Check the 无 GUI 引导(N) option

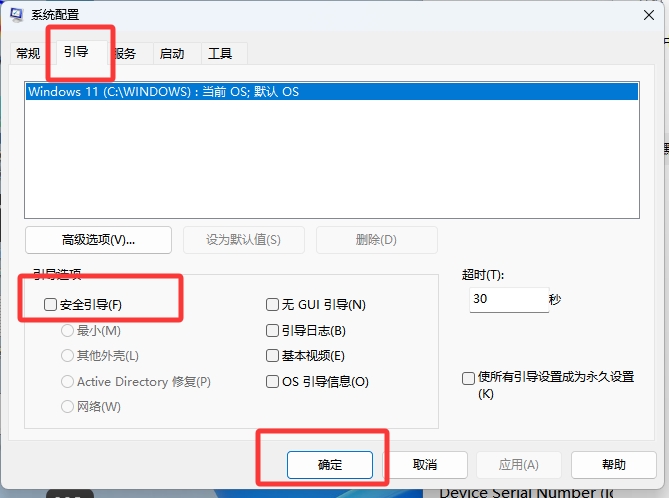click(x=272, y=305)
